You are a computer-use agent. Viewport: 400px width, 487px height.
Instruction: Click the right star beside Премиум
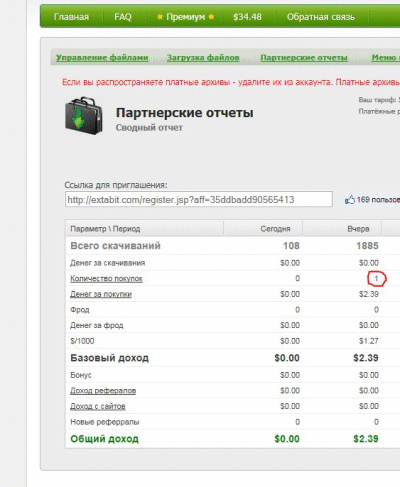(x=211, y=17)
